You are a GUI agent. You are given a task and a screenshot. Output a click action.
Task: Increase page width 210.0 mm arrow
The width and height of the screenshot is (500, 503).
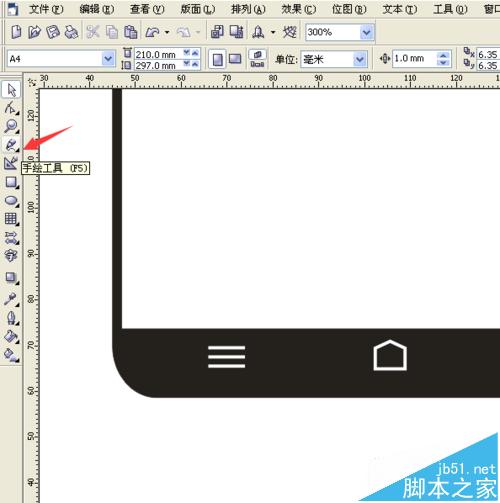click(x=195, y=53)
